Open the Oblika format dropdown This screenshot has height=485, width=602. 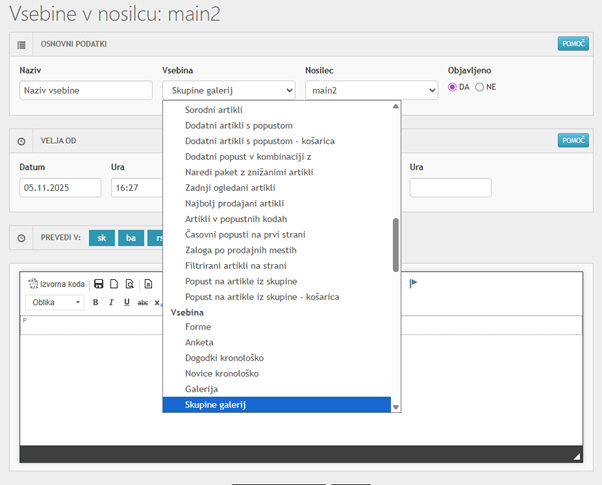tap(55, 302)
